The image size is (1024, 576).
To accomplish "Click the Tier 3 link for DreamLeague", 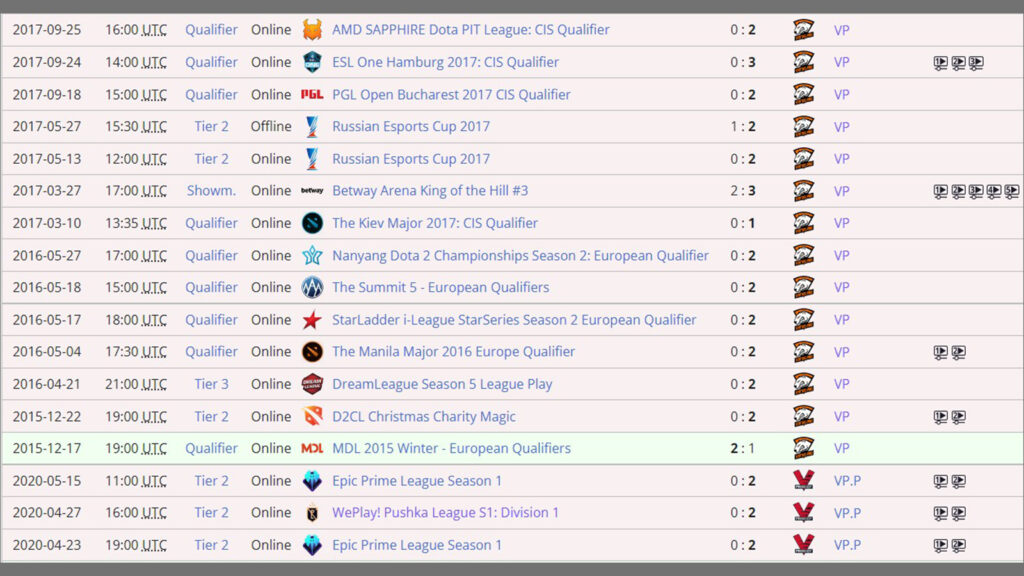I will point(211,384).
